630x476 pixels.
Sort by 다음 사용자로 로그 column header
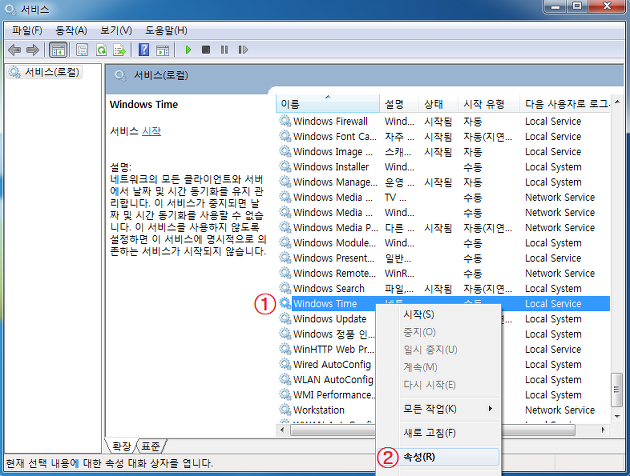(x=565, y=104)
